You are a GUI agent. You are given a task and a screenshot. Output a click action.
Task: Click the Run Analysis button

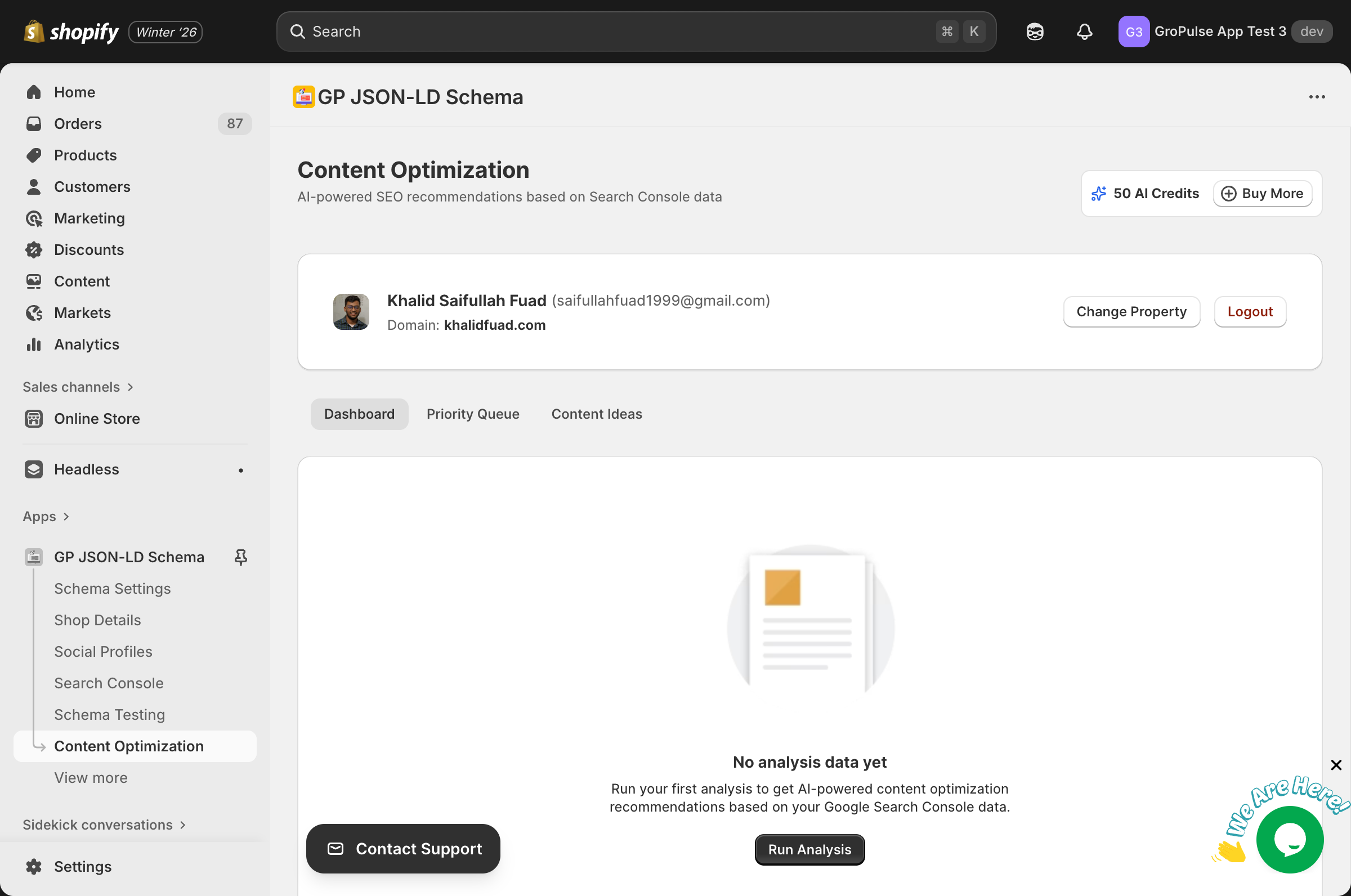[x=809, y=849]
